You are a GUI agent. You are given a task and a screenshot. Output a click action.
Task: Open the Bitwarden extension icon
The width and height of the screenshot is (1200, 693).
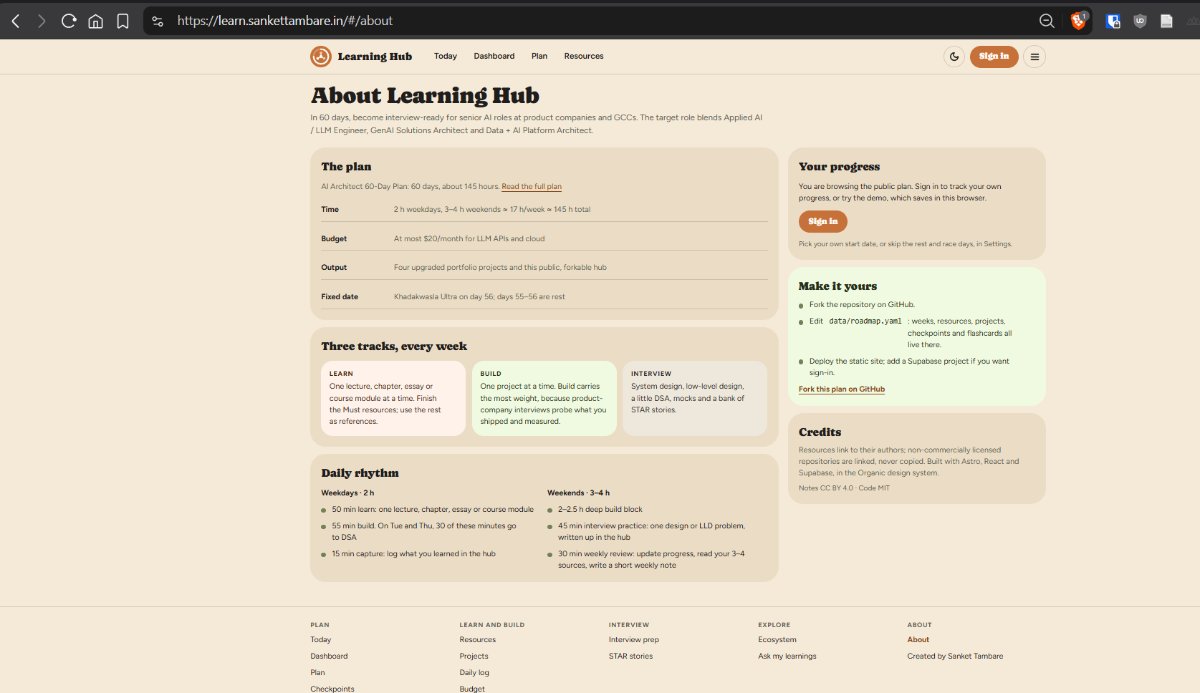coord(1113,20)
